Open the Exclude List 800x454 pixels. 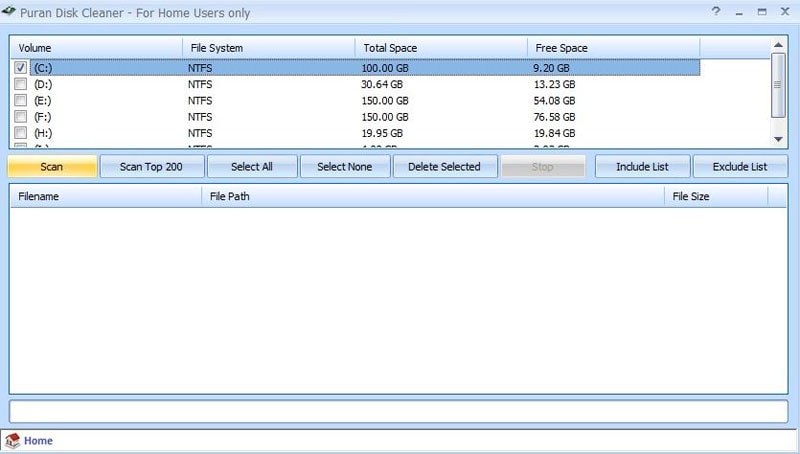pyautogui.click(x=740, y=167)
